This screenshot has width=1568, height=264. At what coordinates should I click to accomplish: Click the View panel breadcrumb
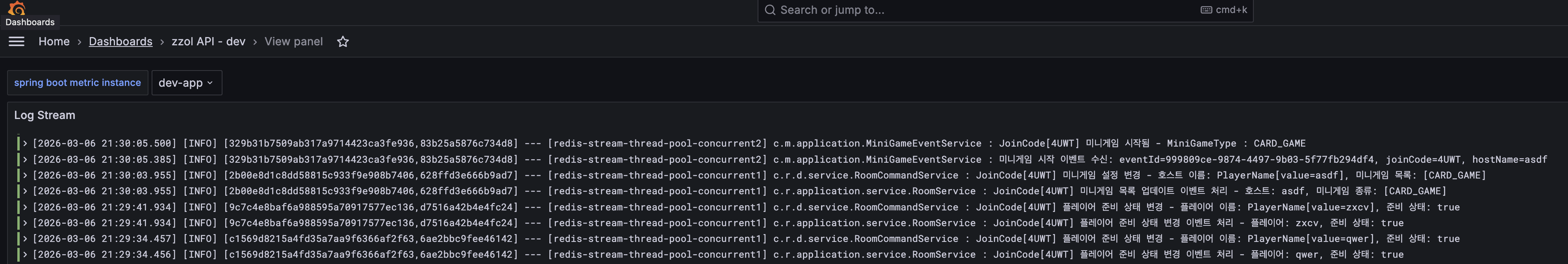tap(293, 41)
